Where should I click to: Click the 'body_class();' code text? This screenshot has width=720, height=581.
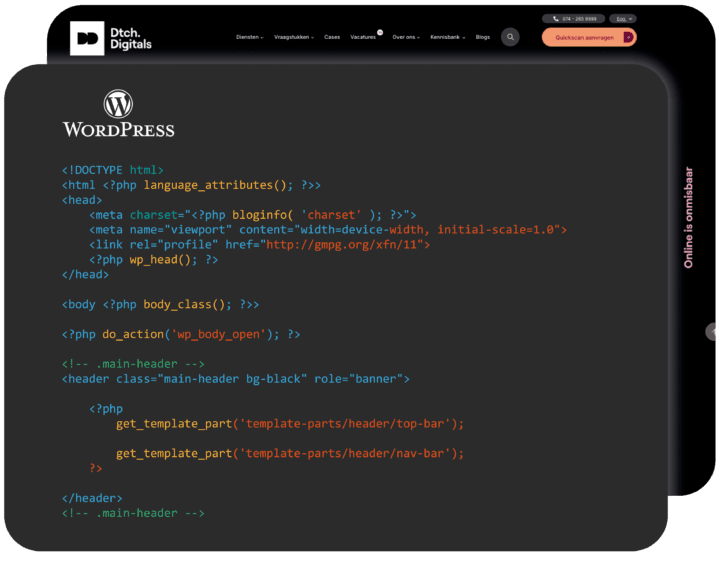187,305
